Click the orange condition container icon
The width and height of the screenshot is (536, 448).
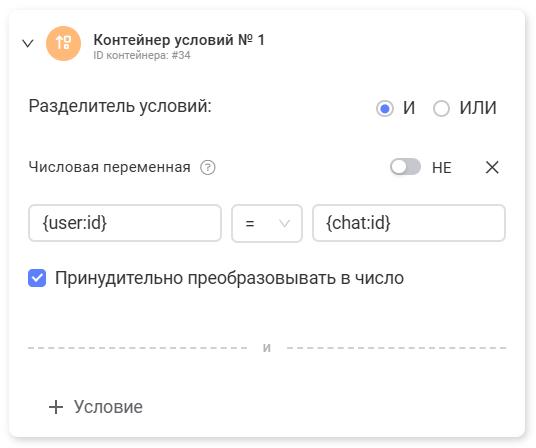64,43
